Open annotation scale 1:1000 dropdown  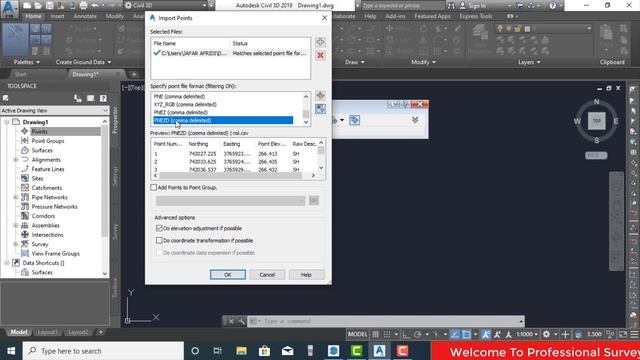(527, 334)
